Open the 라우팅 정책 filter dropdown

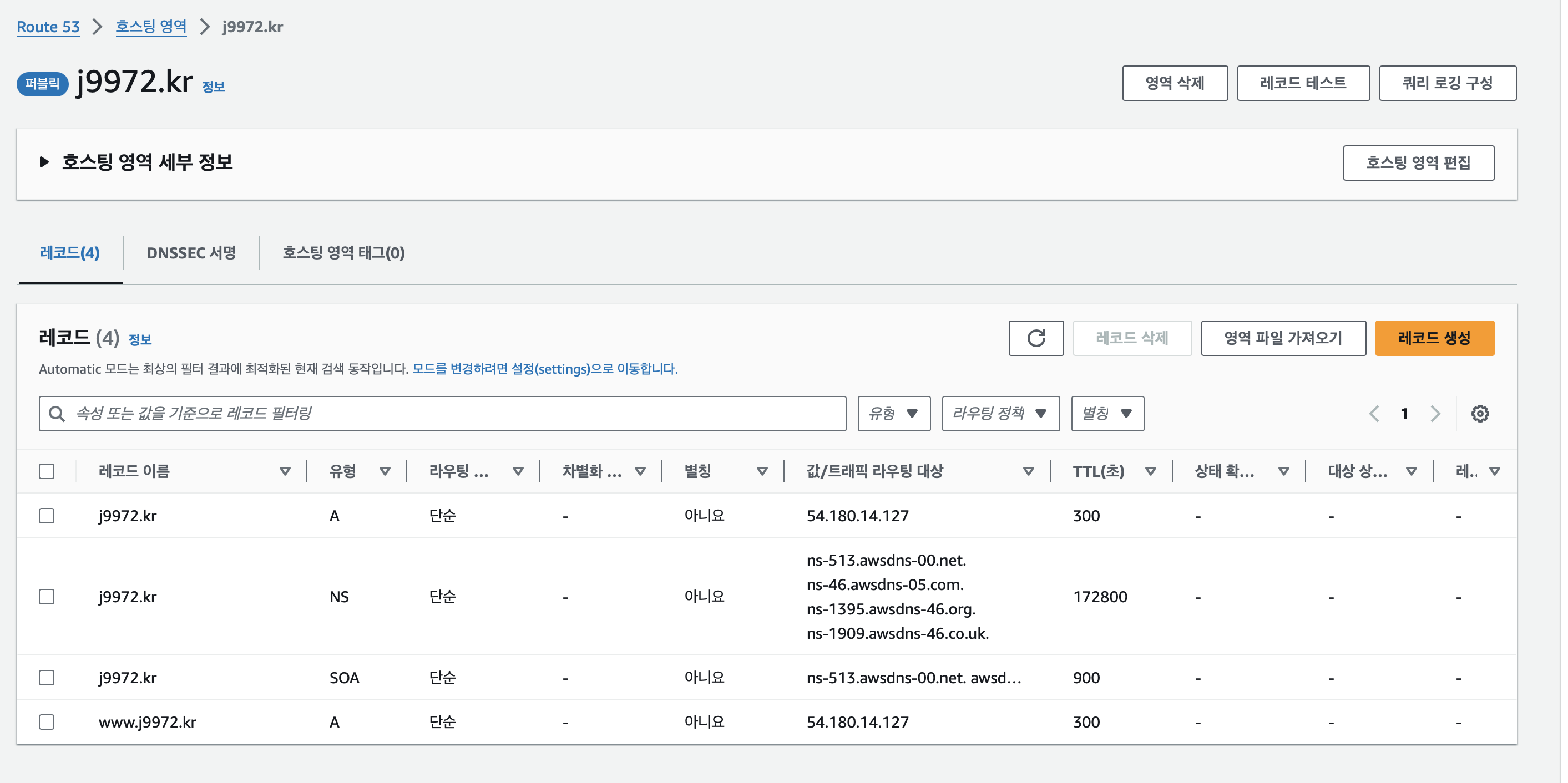[x=1000, y=414]
